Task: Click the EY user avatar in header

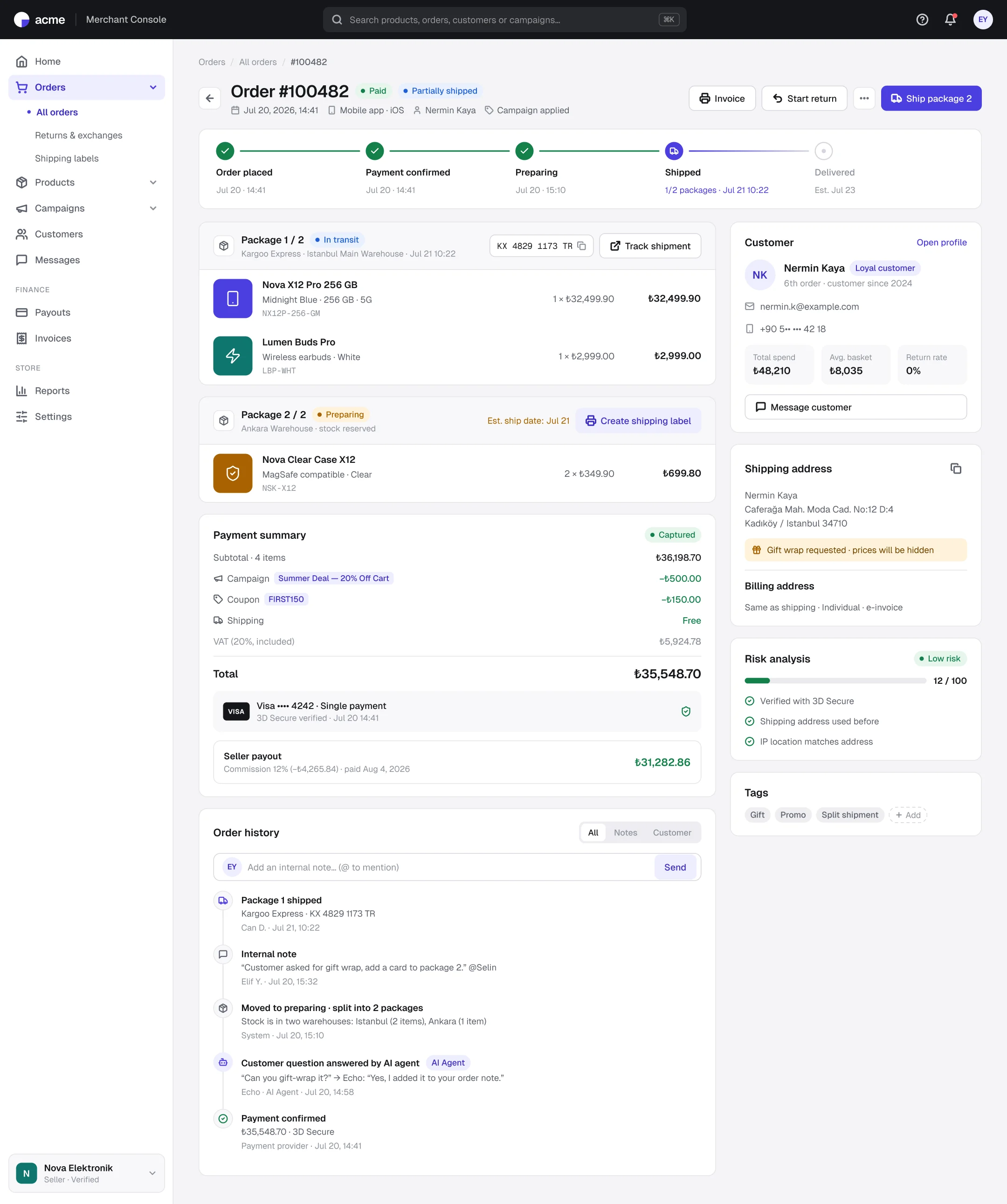Action: click(983, 20)
